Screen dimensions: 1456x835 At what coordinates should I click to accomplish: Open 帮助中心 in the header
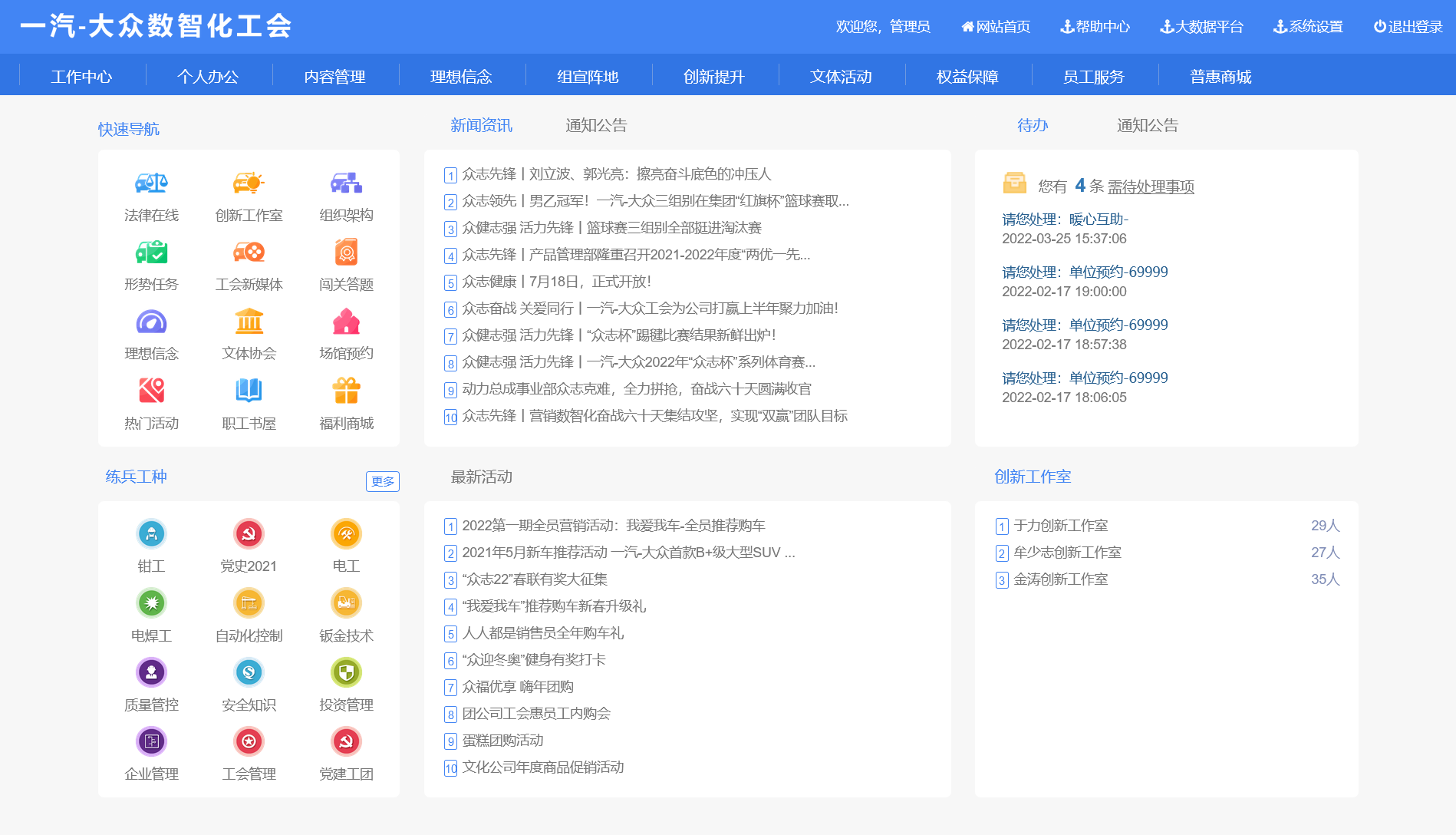click(x=1095, y=27)
